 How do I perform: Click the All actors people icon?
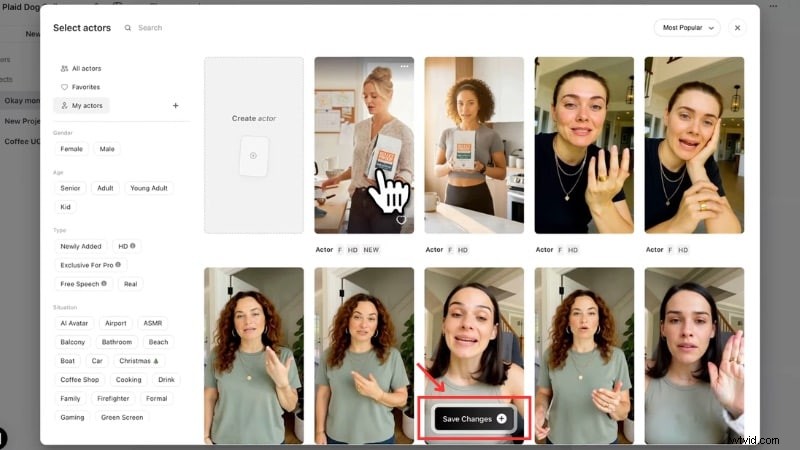[x=64, y=68]
